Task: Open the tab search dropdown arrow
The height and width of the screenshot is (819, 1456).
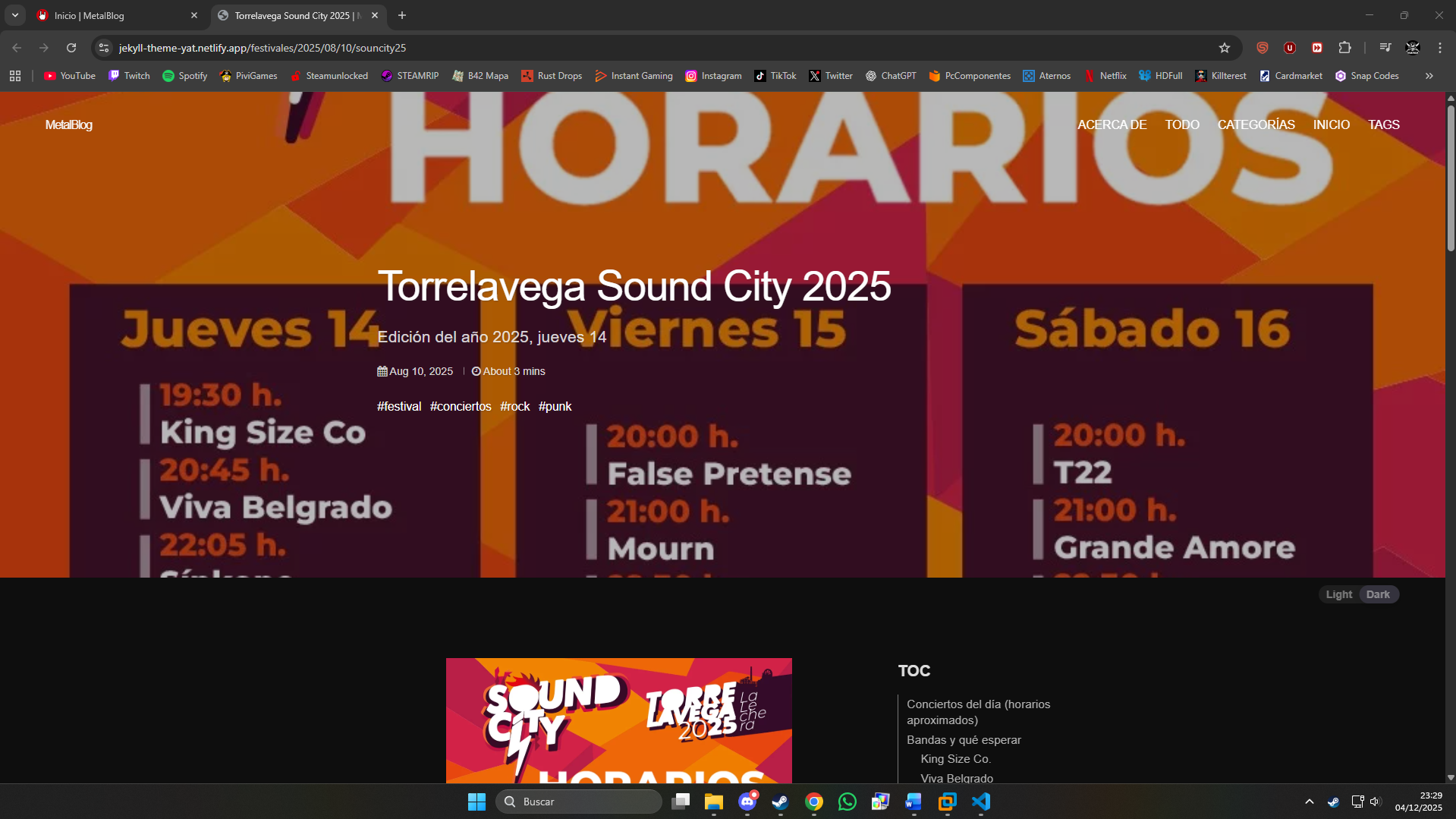Action: 15,15
